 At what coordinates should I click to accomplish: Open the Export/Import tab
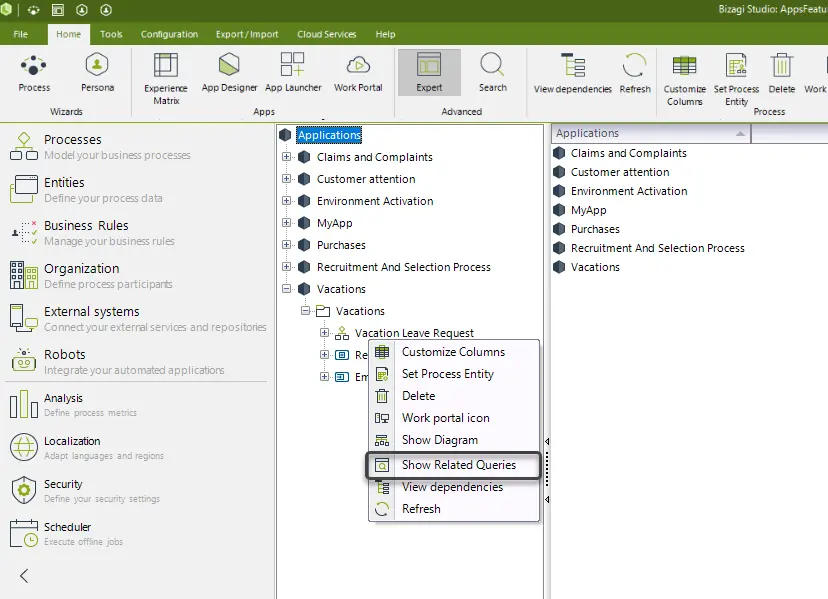pyautogui.click(x=247, y=34)
